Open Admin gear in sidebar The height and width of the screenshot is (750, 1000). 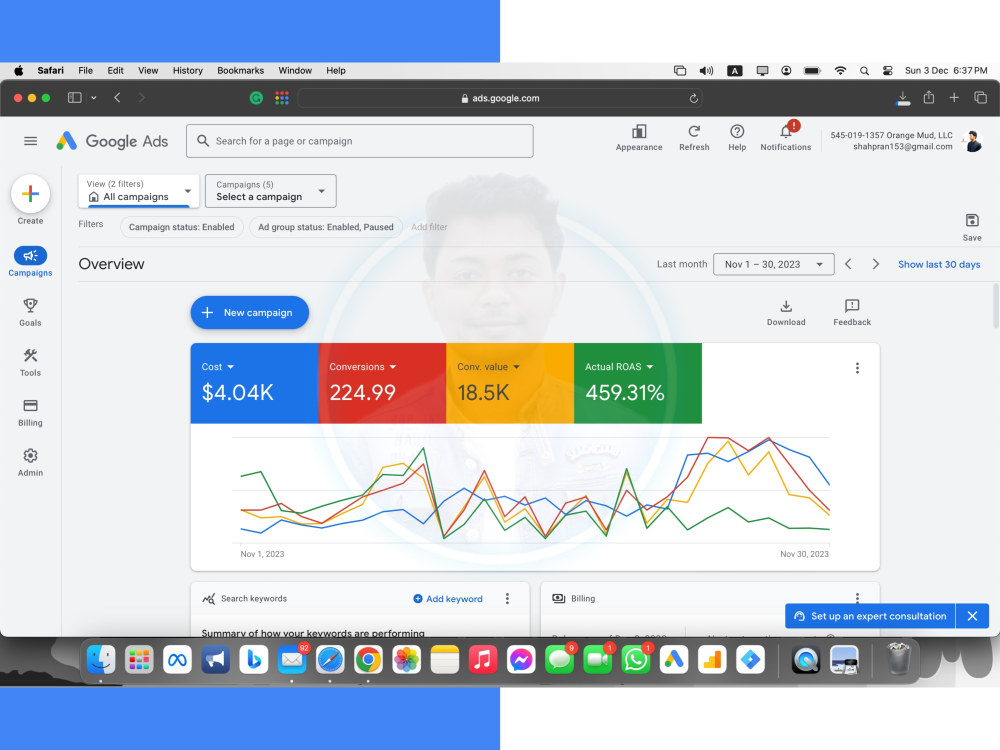pyautogui.click(x=30, y=462)
